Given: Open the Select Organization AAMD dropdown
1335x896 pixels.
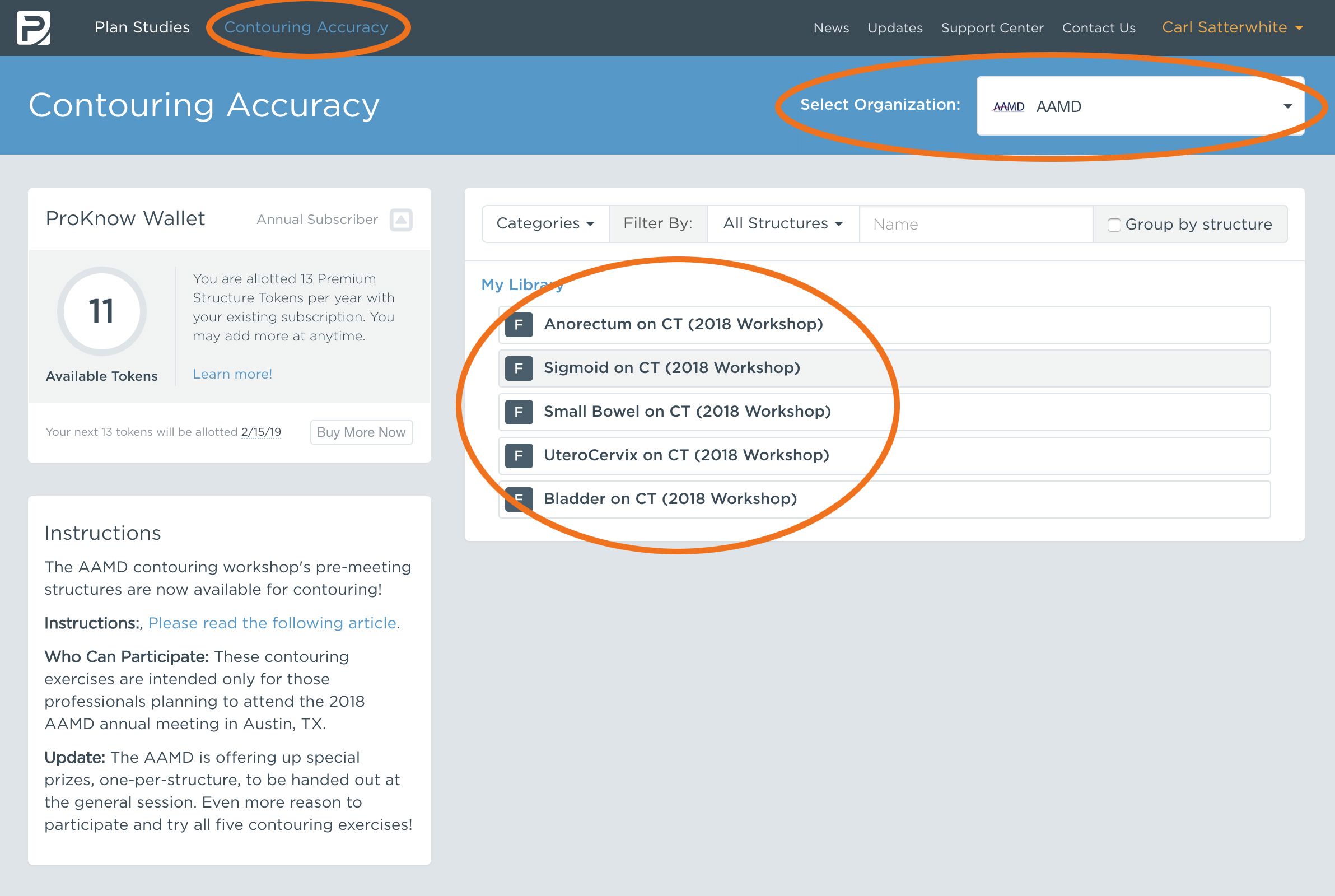Looking at the screenshot, I should coord(1140,106).
